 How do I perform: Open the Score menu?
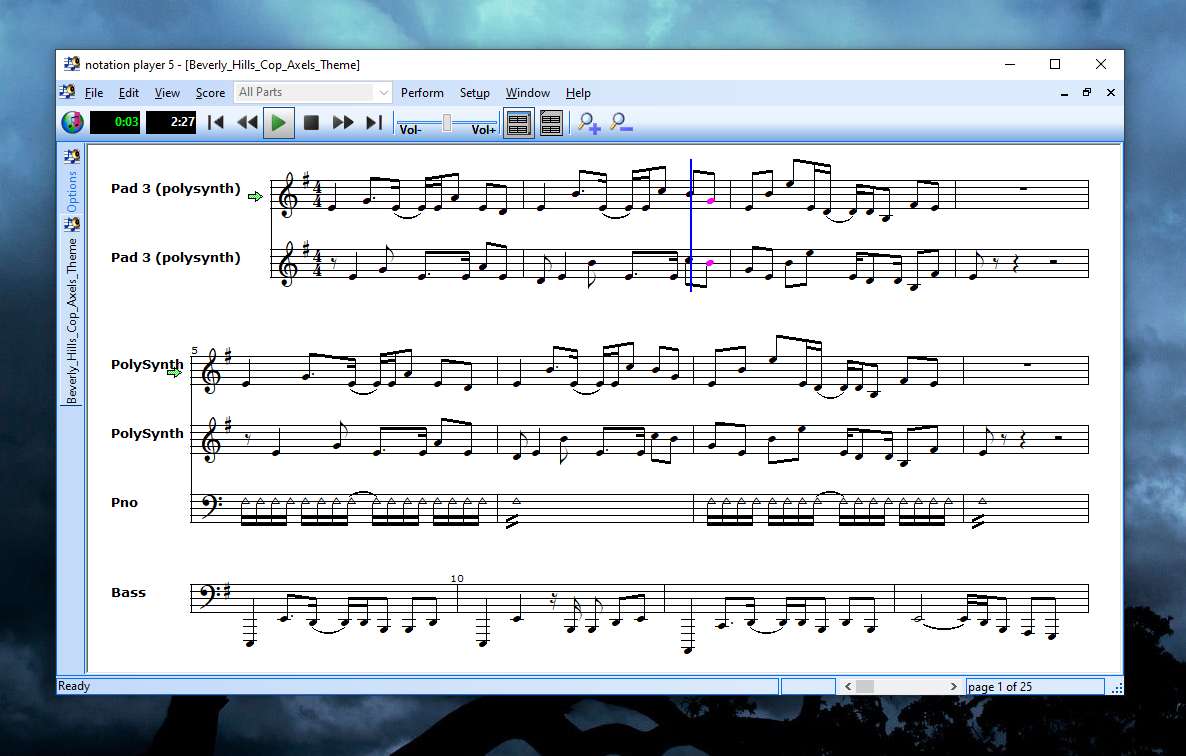coord(210,93)
